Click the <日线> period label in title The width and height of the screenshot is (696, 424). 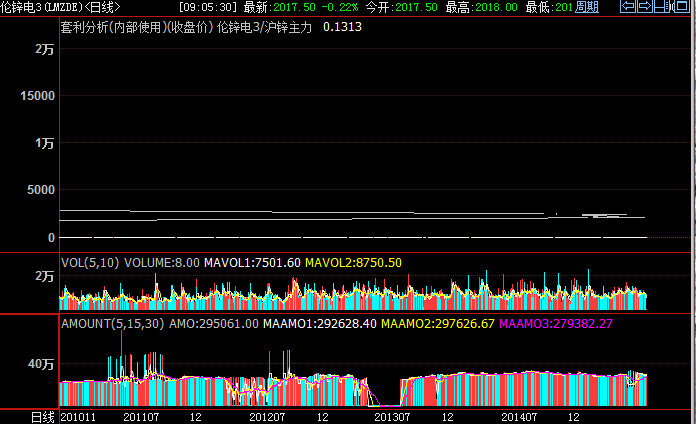(x=102, y=7)
